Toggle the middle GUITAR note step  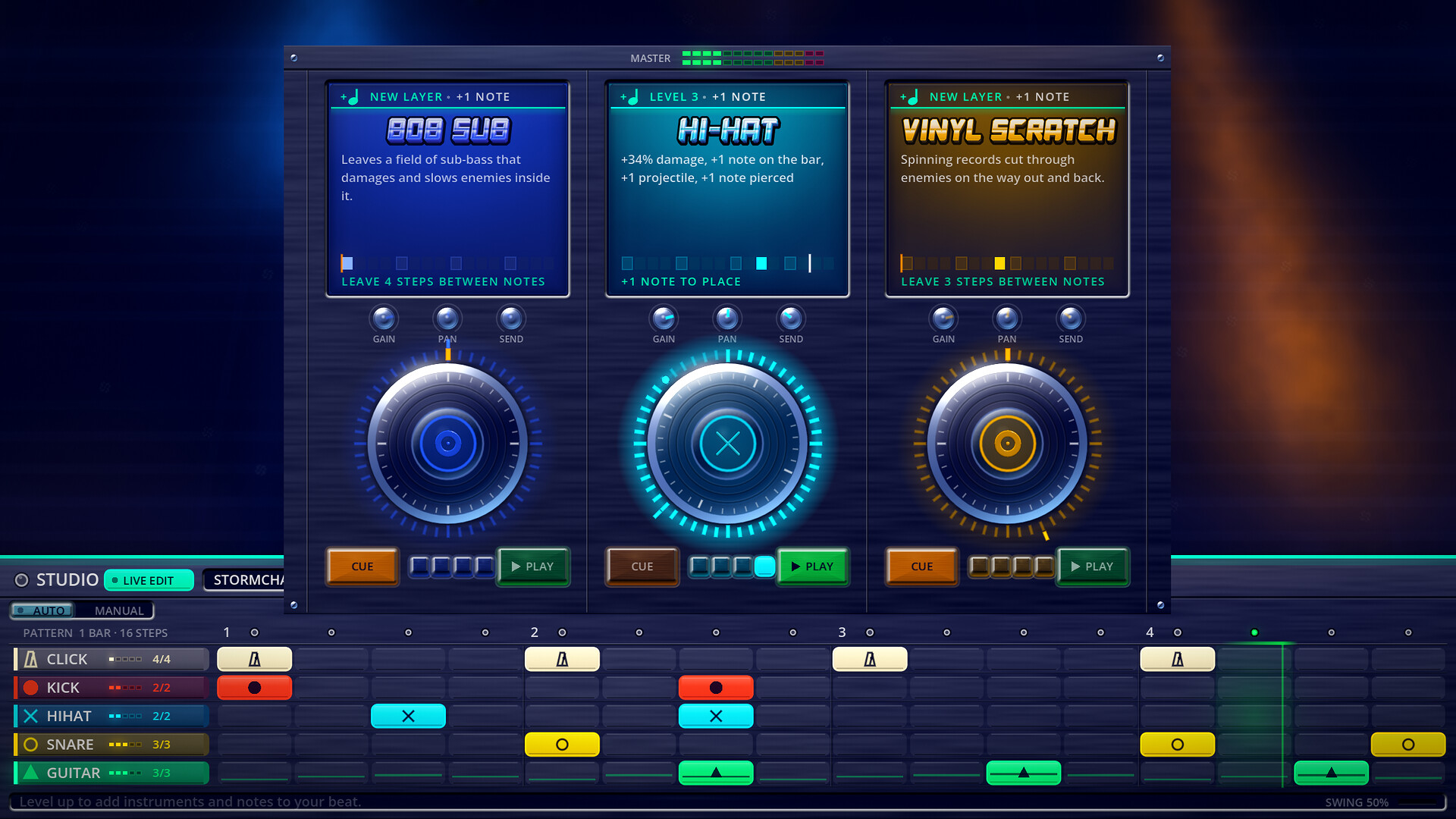coord(1024,773)
